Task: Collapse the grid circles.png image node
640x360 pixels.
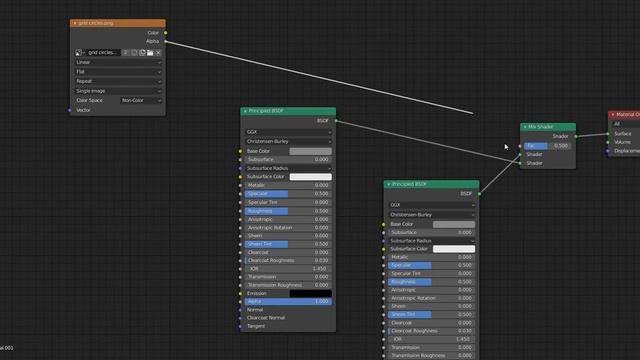Action: pyautogui.click(x=75, y=23)
